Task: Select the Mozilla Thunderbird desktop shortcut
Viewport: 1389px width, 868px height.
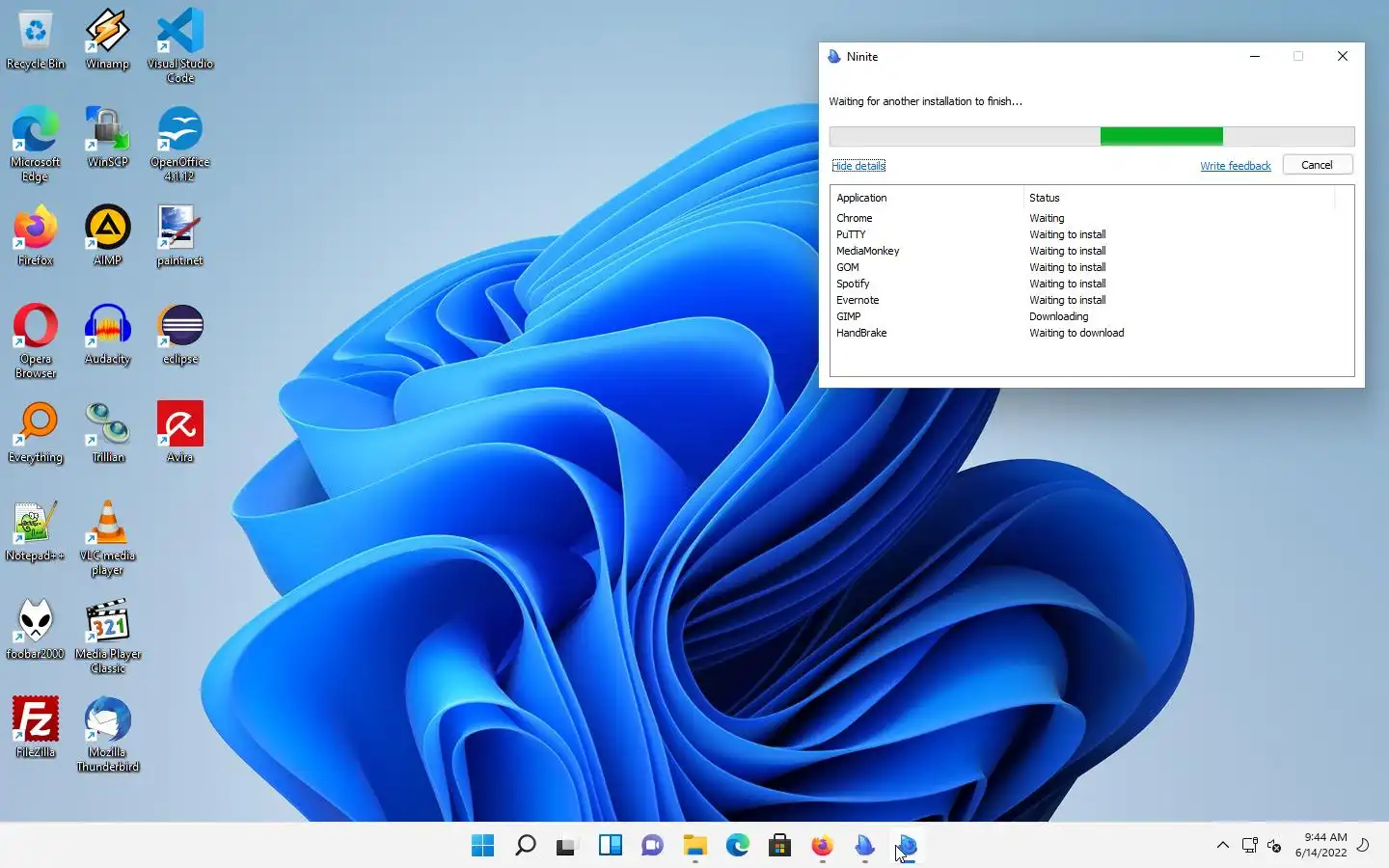Action: pyautogui.click(x=107, y=735)
